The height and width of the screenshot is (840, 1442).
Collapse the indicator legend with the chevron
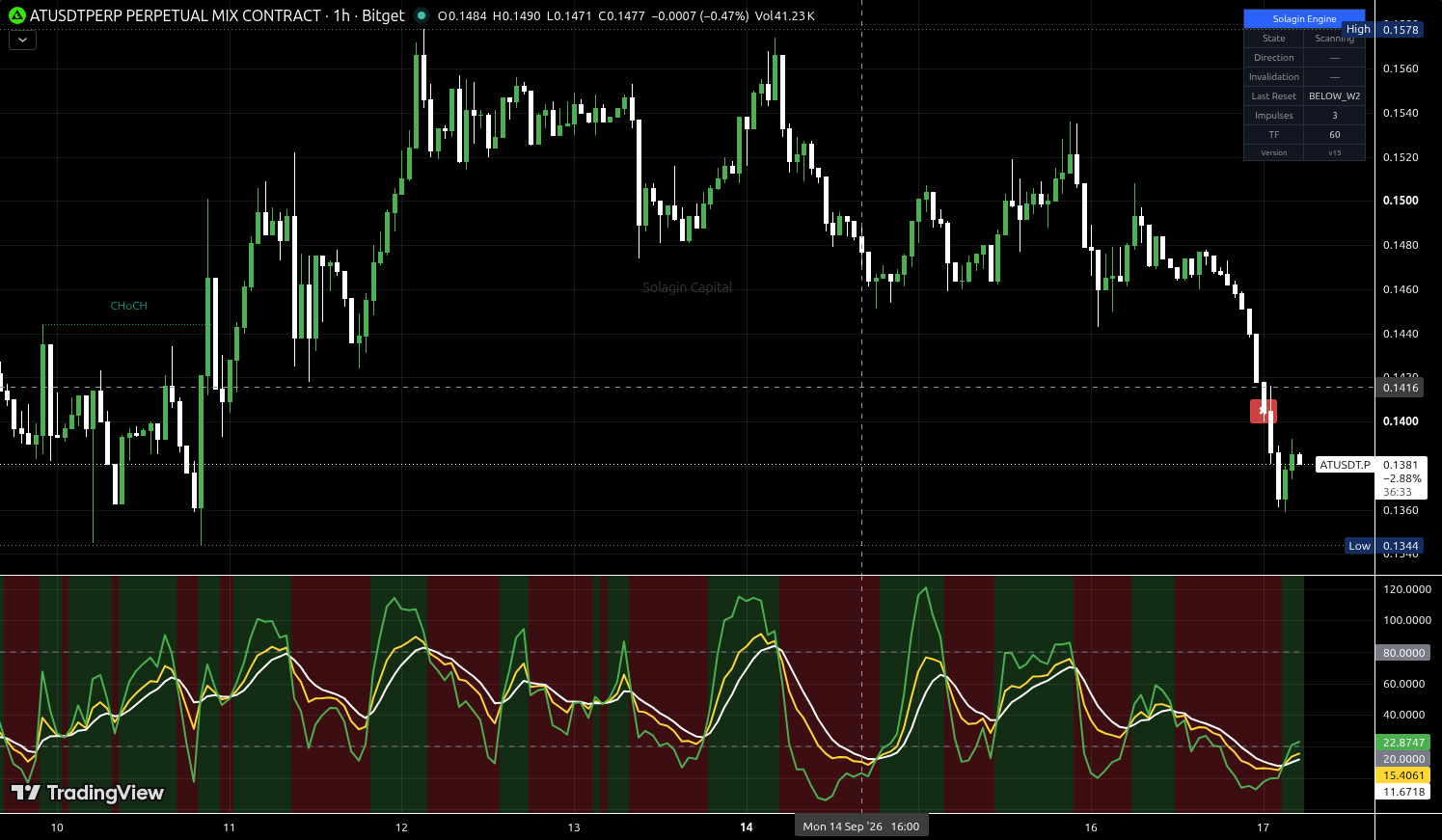(x=22, y=41)
